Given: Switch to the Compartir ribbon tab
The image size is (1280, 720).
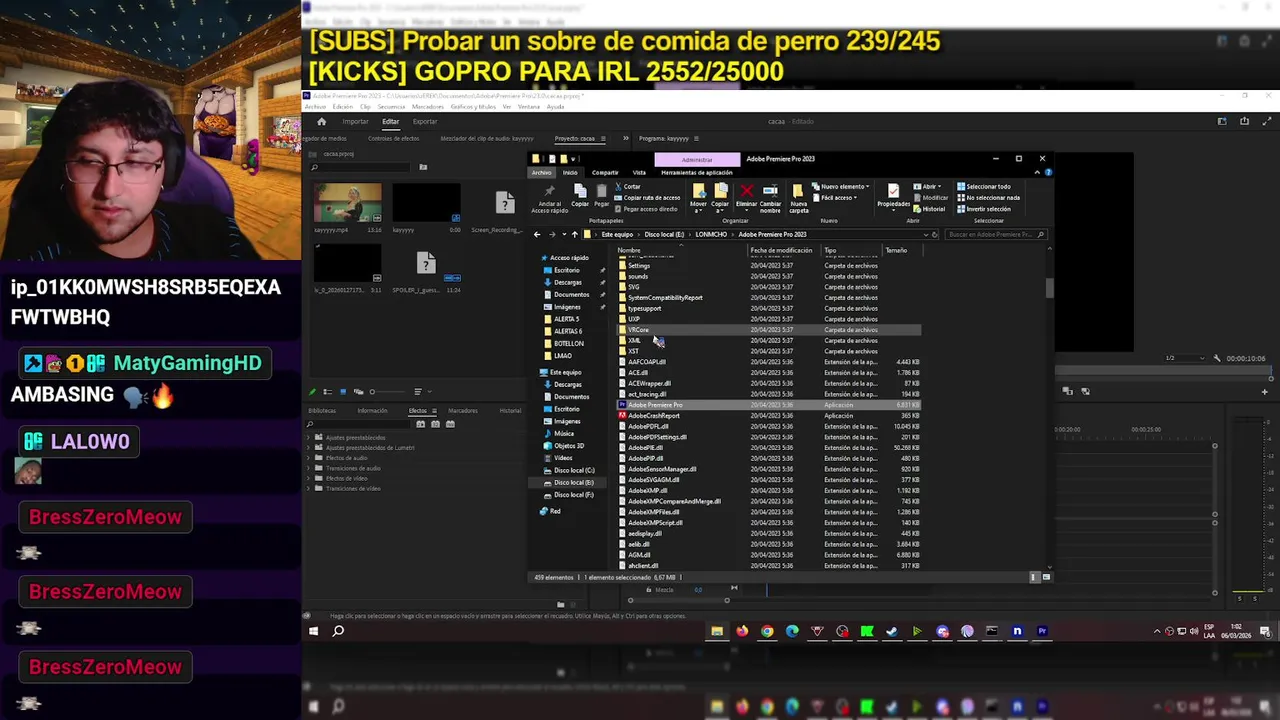Looking at the screenshot, I should [605, 173].
